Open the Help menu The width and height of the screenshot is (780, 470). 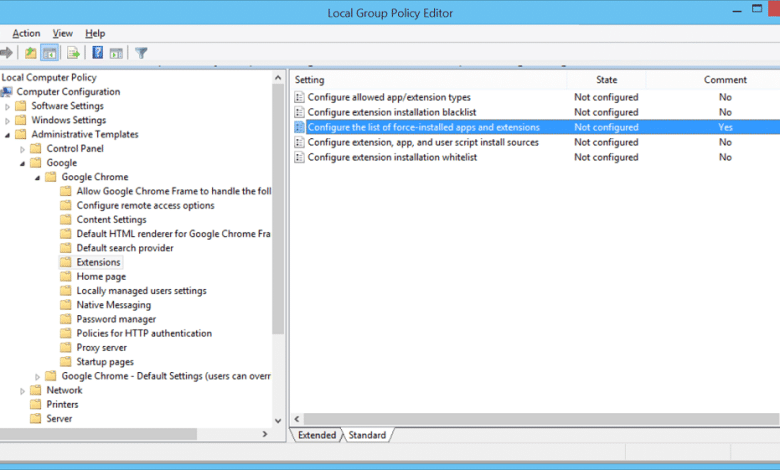(x=95, y=33)
